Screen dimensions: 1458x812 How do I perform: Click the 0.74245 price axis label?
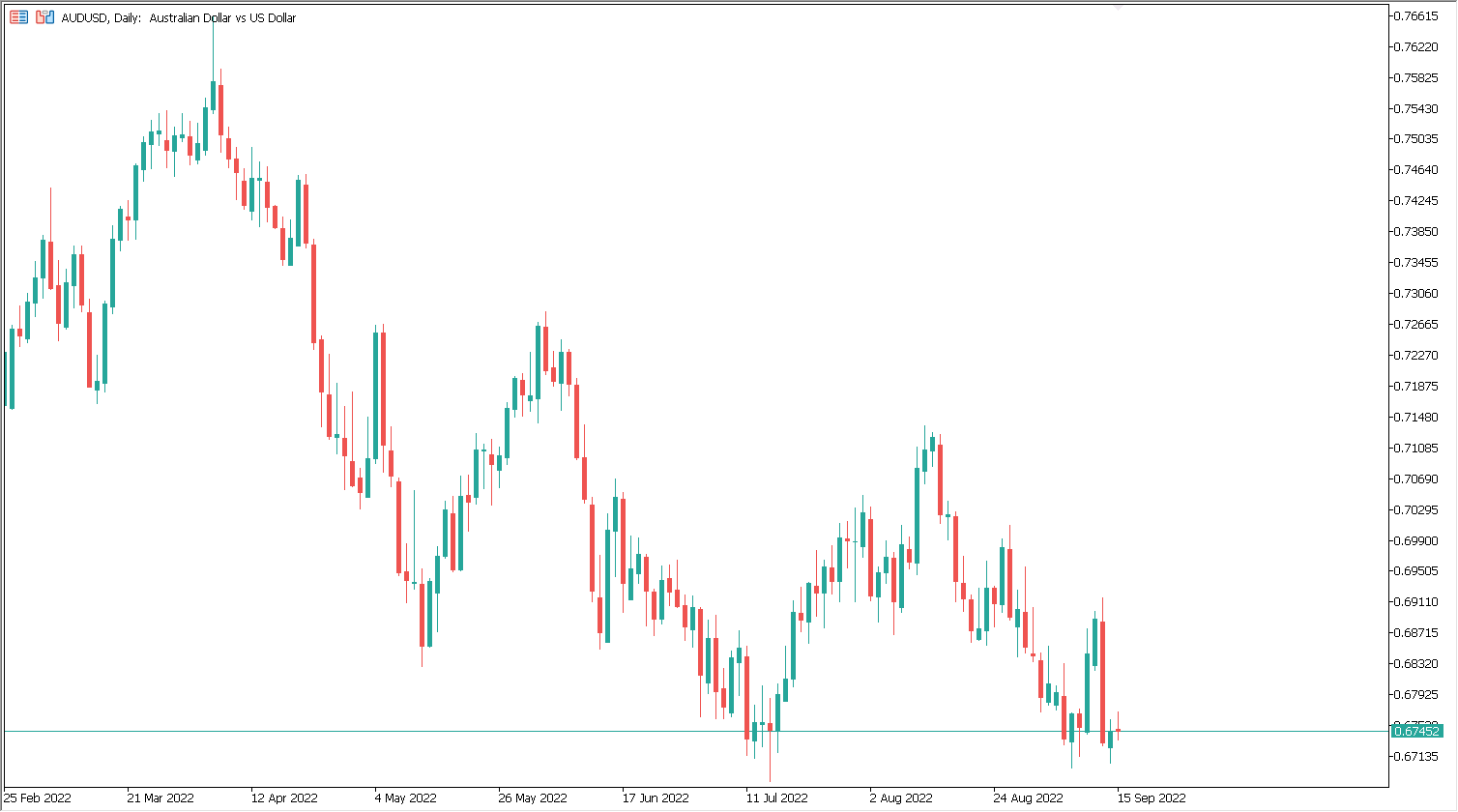pyautogui.click(x=1417, y=201)
